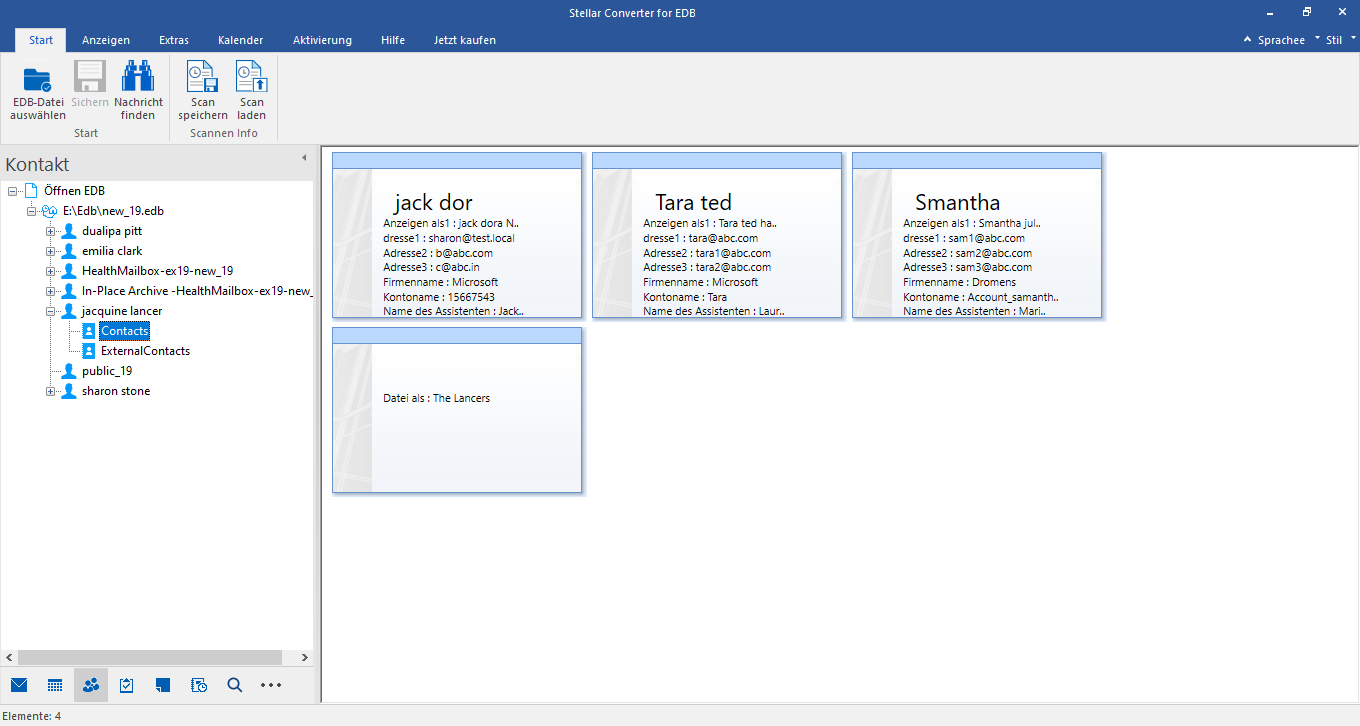Collapse the jacquine lancer mailbox
Viewport: 1360px width, 726px height.
[x=50, y=311]
